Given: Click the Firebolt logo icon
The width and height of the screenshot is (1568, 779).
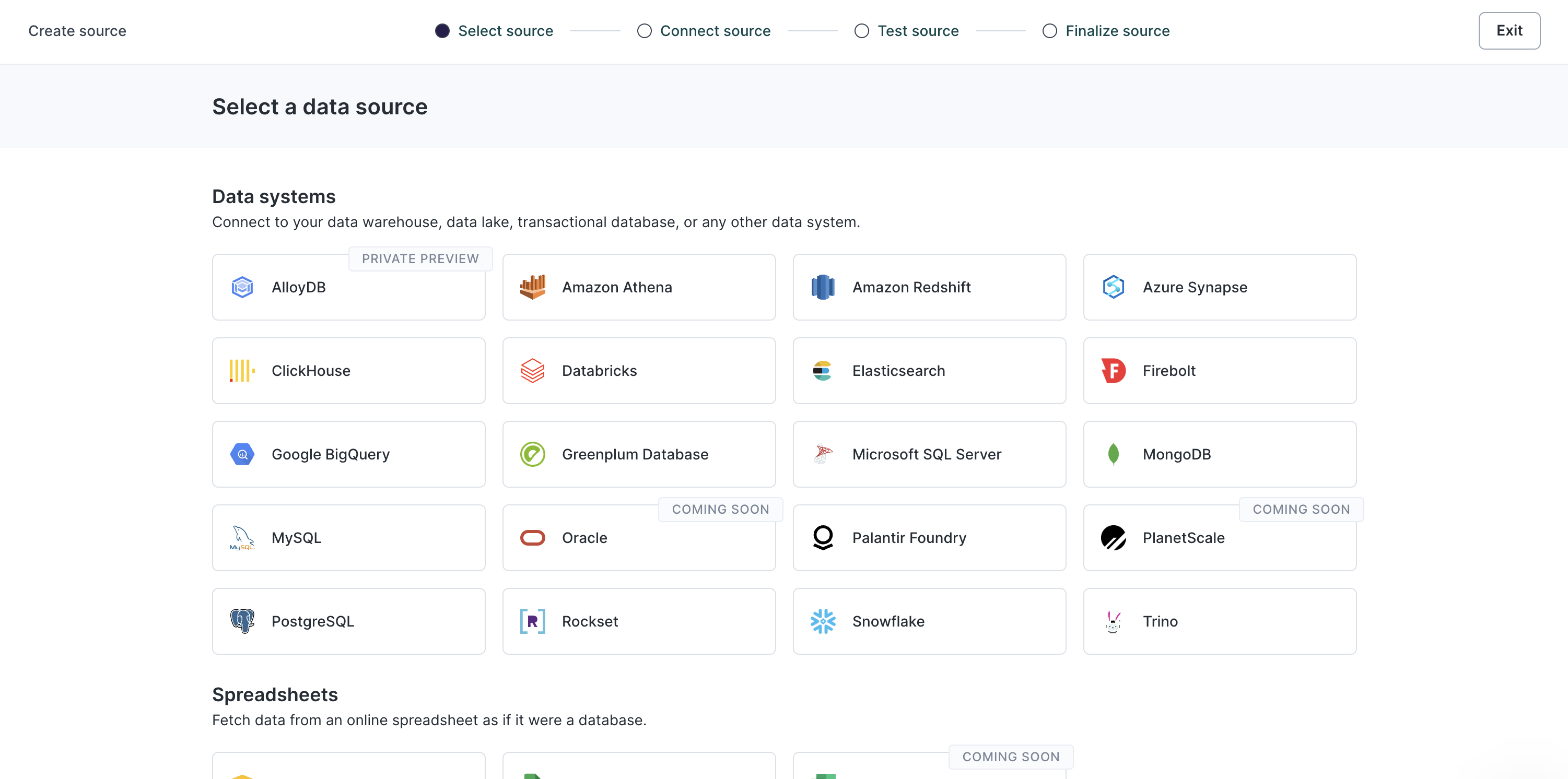Looking at the screenshot, I should tap(1113, 371).
